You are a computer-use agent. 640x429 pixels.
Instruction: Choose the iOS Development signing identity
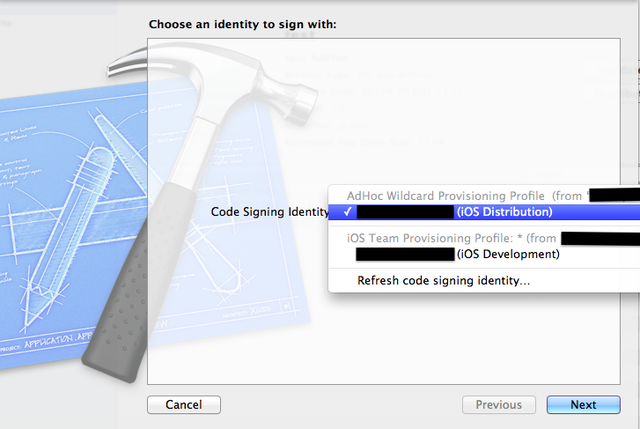pos(507,254)
